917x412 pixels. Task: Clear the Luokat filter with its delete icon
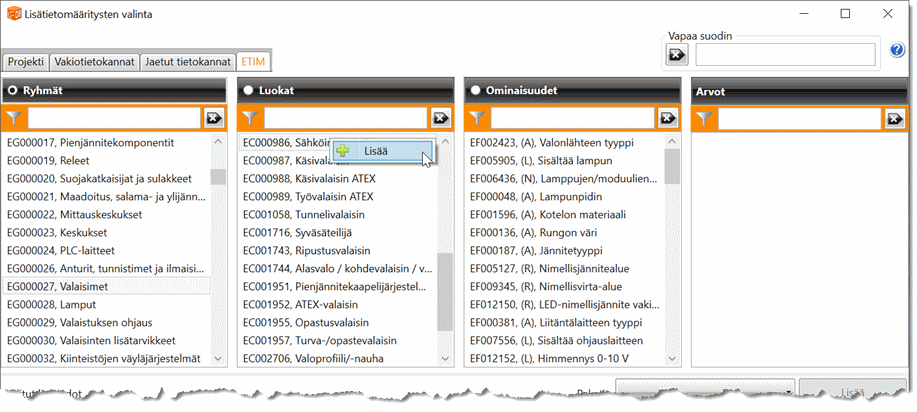(x=441, y=118)
